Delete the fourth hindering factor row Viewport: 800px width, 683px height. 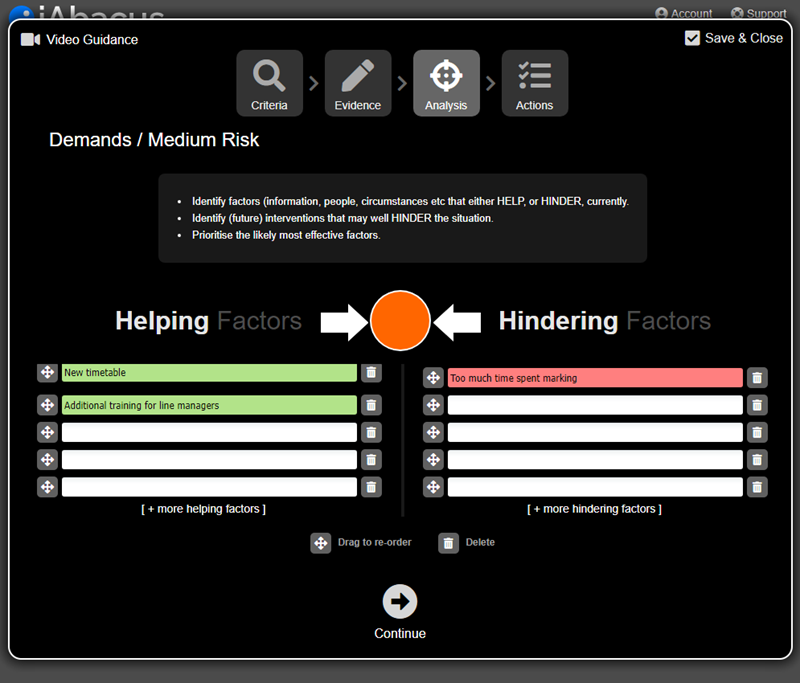coord(758,460)
